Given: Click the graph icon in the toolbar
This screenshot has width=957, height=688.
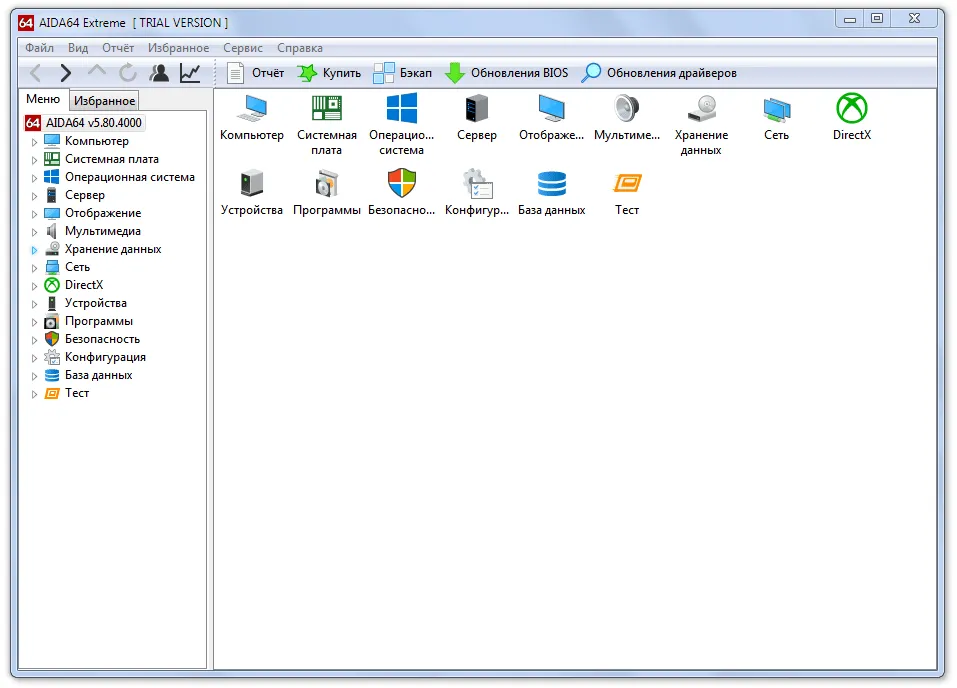Looking at the screenshot, I should [x=190, y=73].
